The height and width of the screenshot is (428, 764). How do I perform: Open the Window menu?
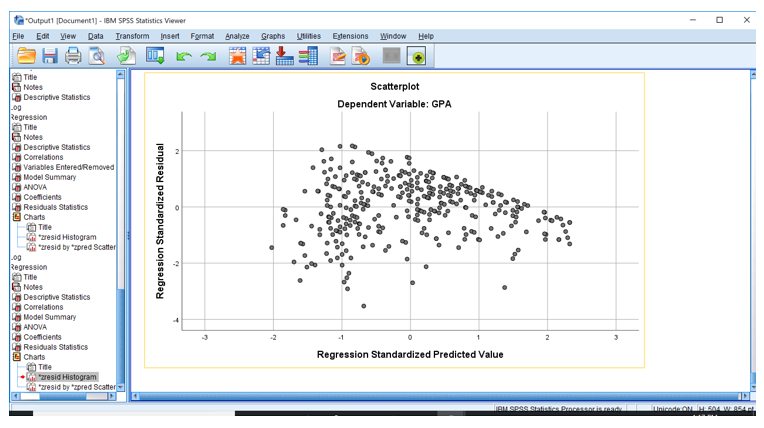(393, 36)
